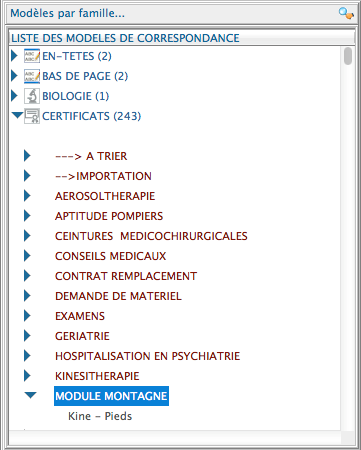Expand the BAS DE PAGE (2) family
This screenshot has height=450, width=361.
14,76
